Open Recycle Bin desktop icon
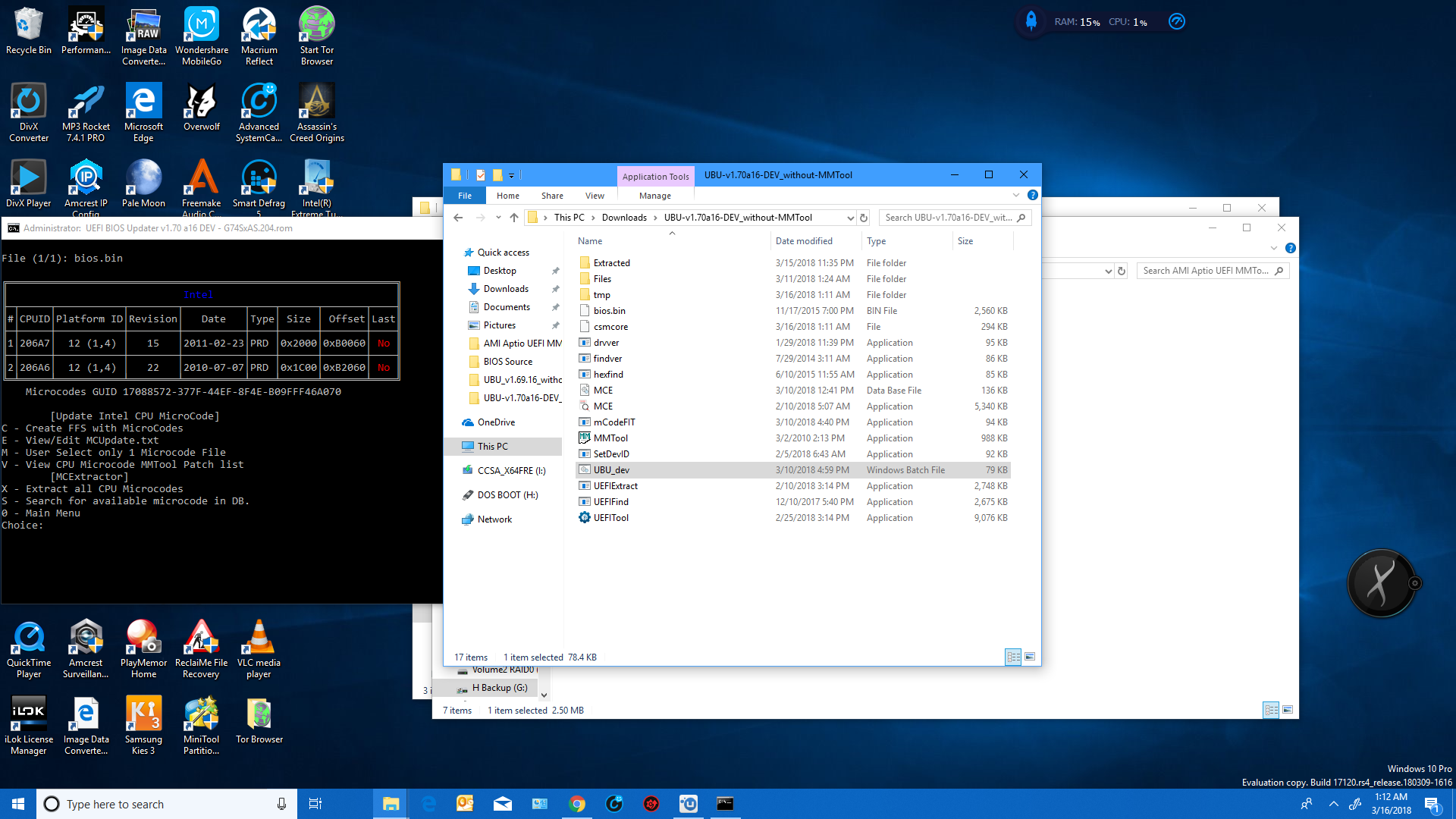 pos(29,32)
